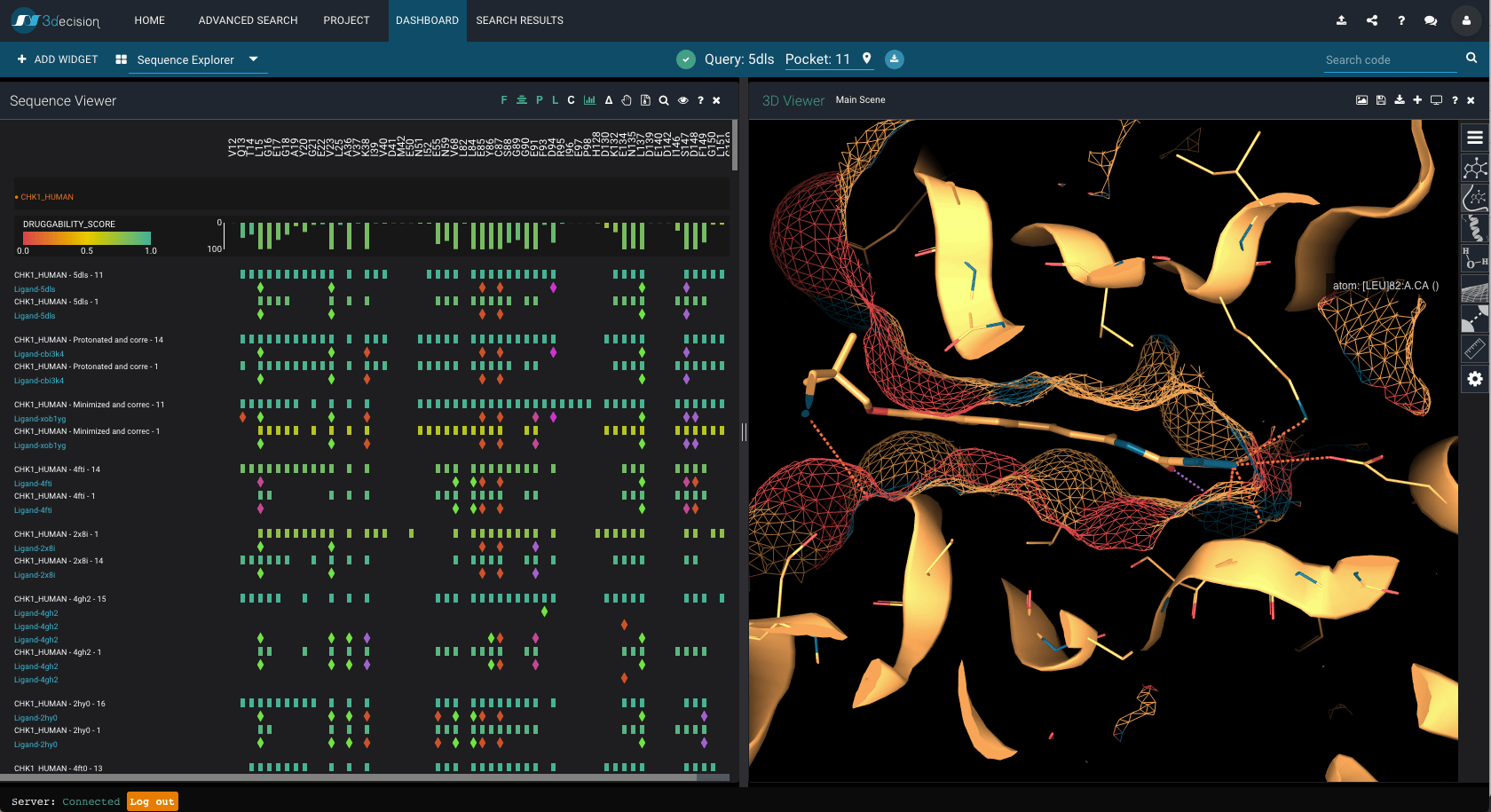Click the ruler measurement tool
This screenshot has height=812, width=1491.
[x=1474, y=349]
